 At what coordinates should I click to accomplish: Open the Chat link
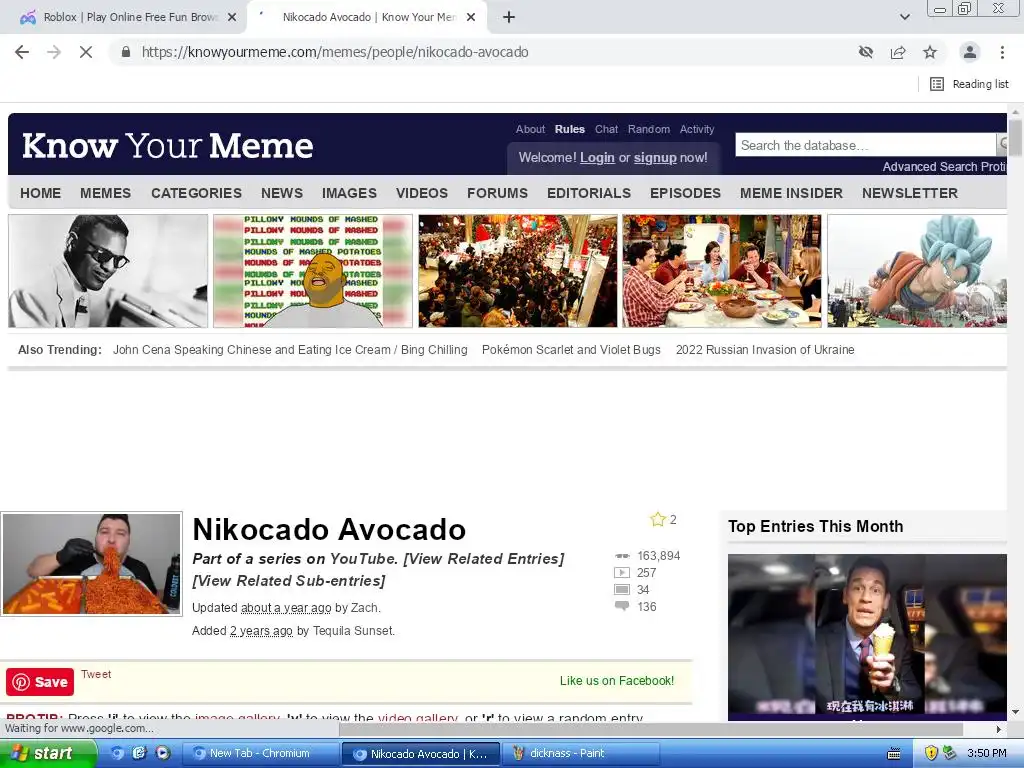pos(606,129)
